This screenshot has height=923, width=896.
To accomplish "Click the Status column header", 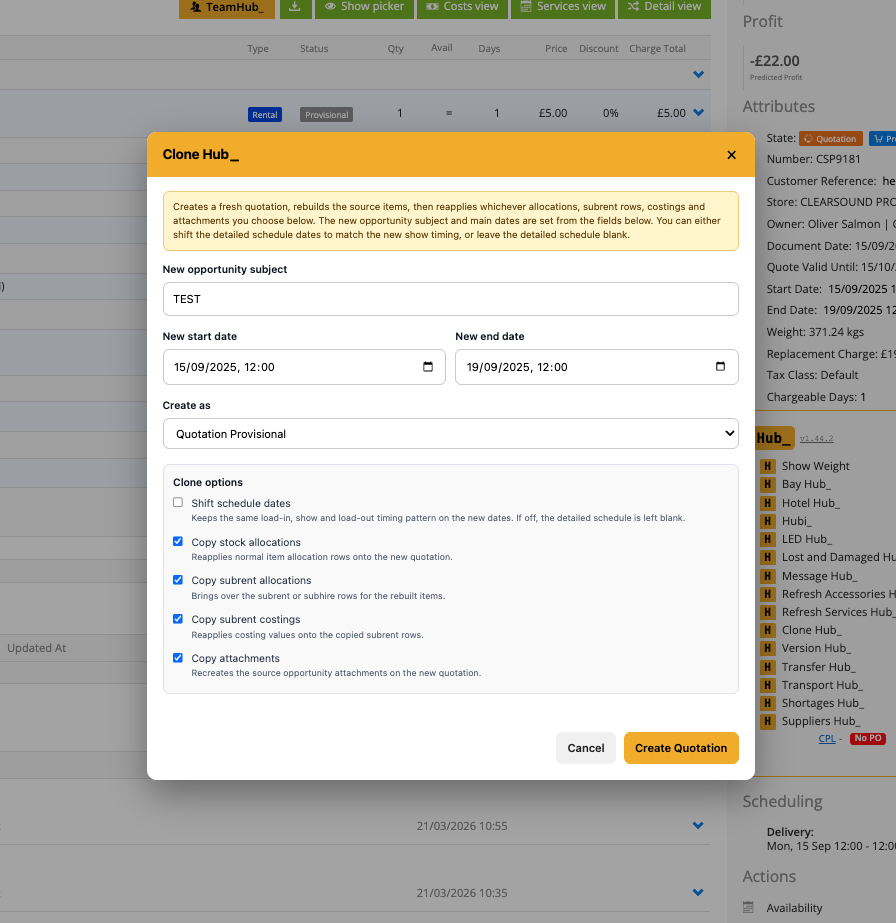I will pyautogui.click(x=314, y=48).
